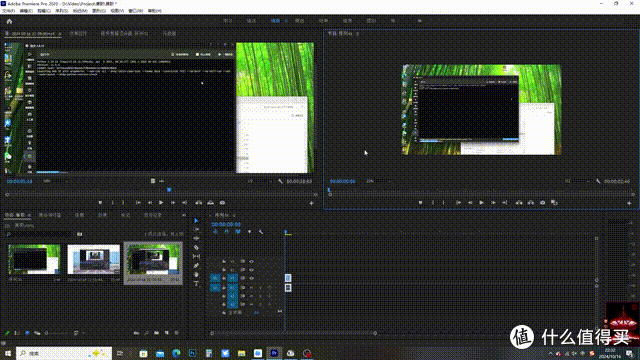Click the trash Clear icon in Project panel
The width and height of the screenshot is (640, 360).
click(176, 333)
